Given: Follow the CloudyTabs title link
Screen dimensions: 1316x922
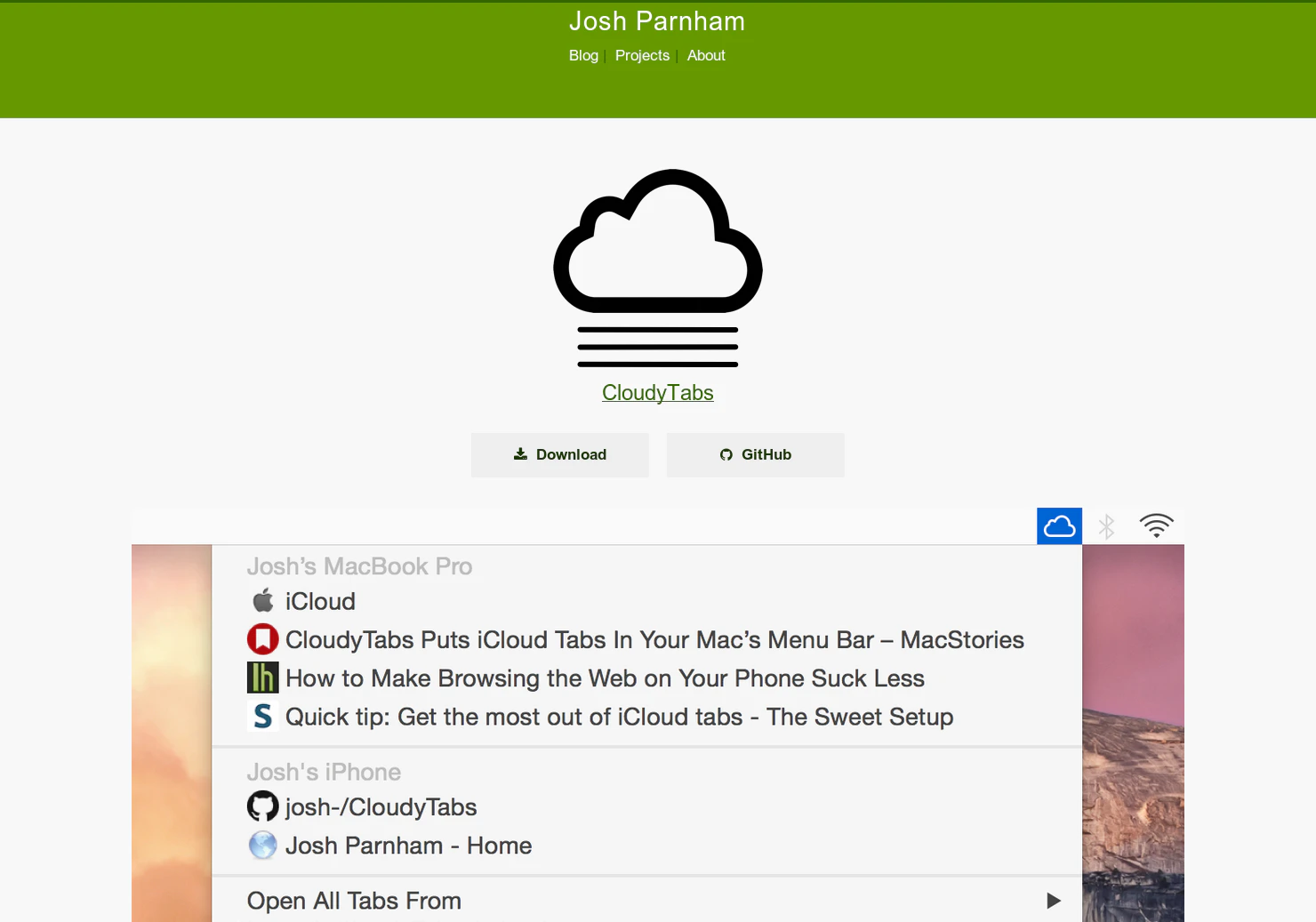Looking at the screenshot, I should [658, 392].
